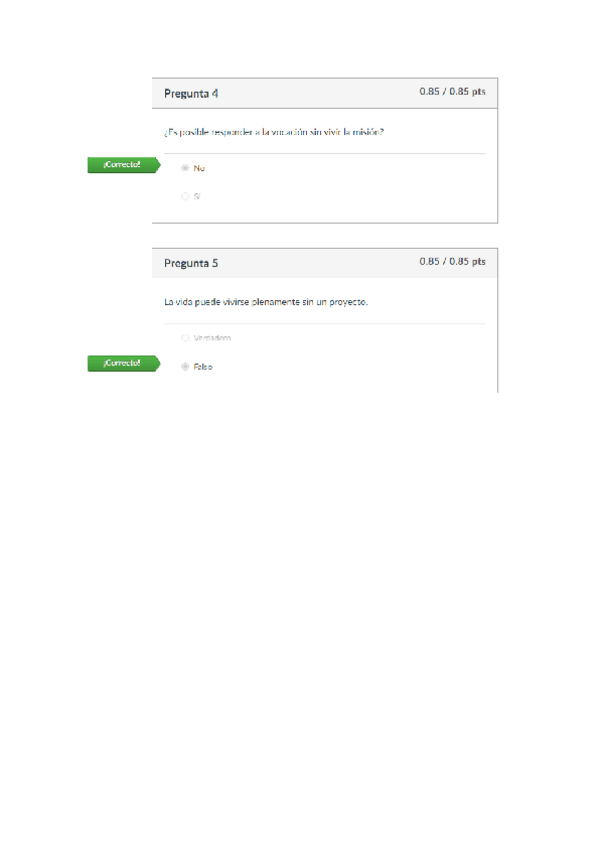Click the gray header bar of Pregunta 5 between title and score

[x=319, y=263]
